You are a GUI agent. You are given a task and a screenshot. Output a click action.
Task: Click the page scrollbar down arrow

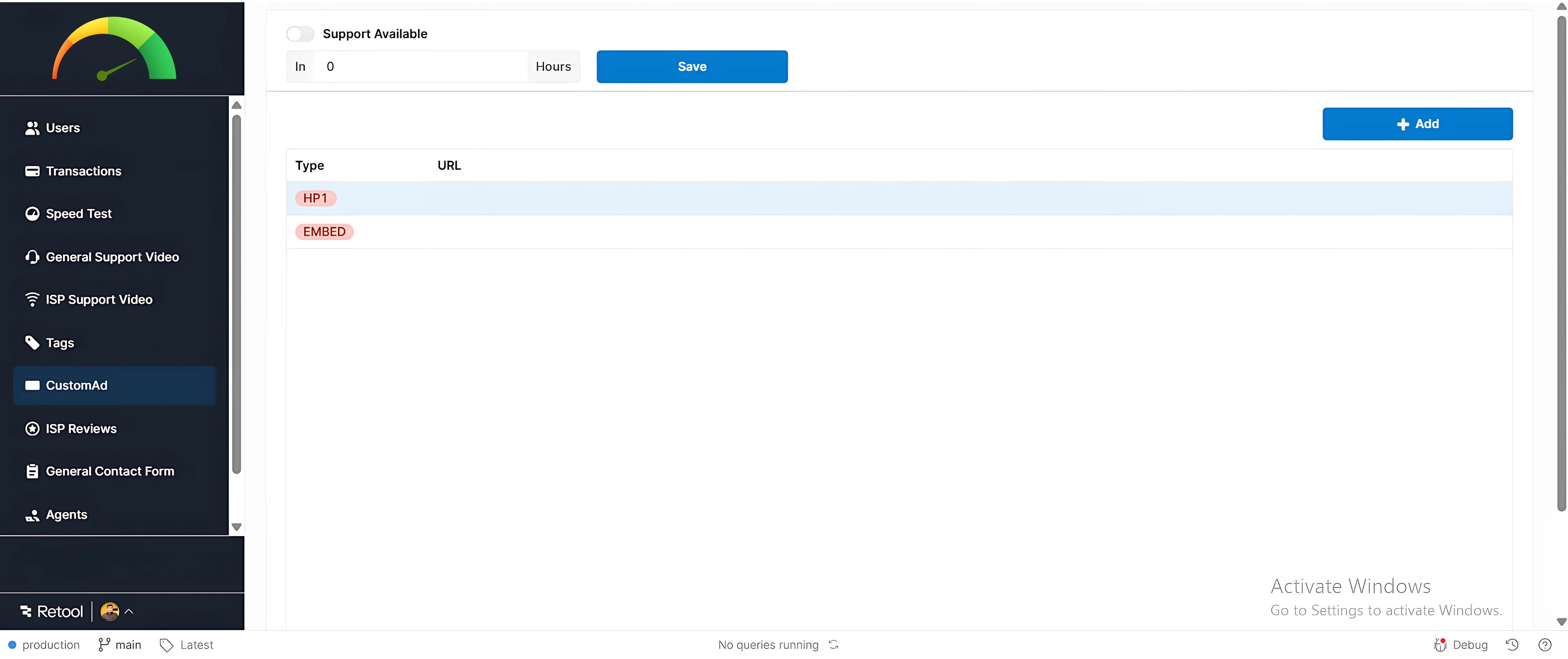point(1561,622)
